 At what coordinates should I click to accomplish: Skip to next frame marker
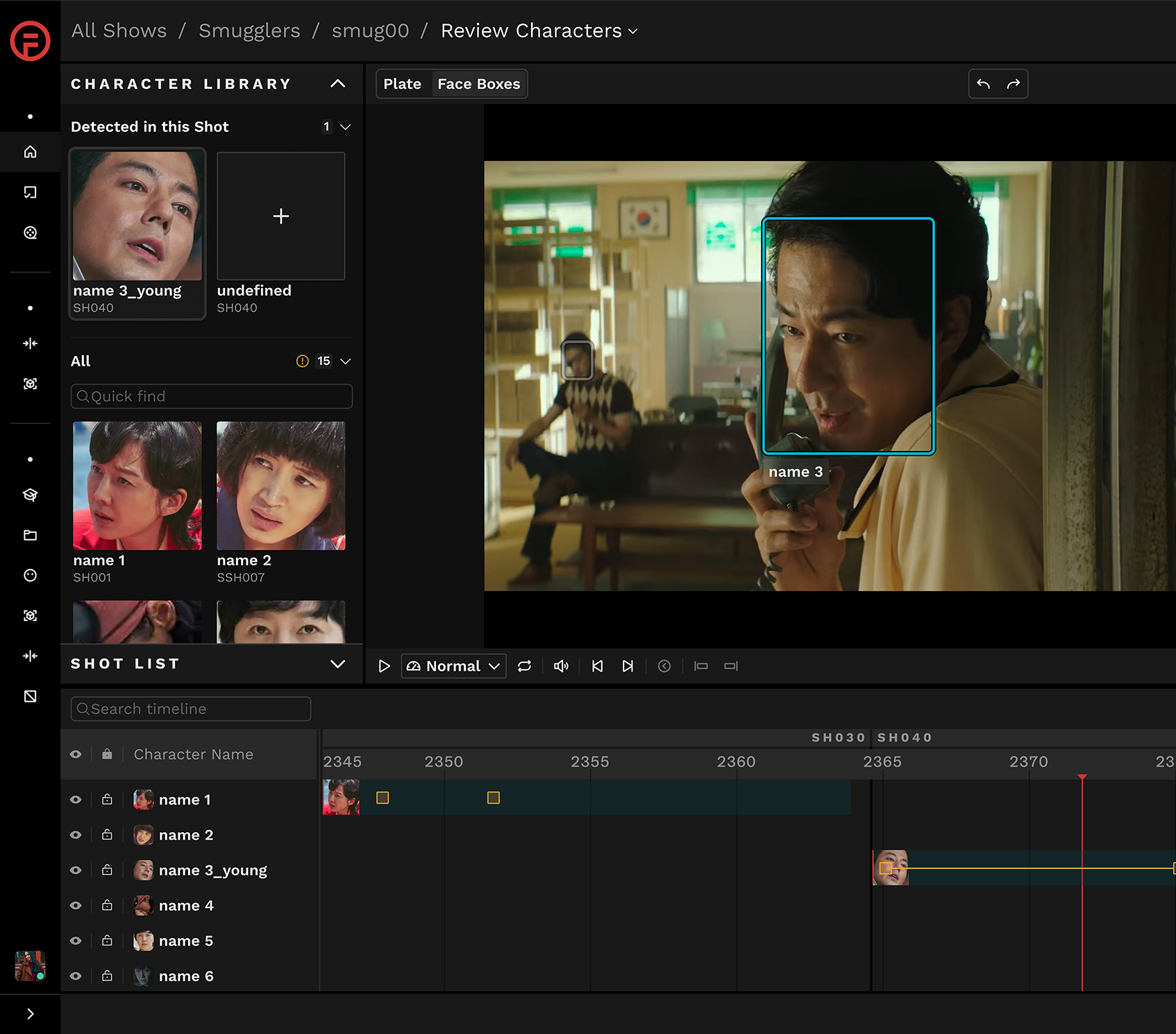[x=628, y=666]
